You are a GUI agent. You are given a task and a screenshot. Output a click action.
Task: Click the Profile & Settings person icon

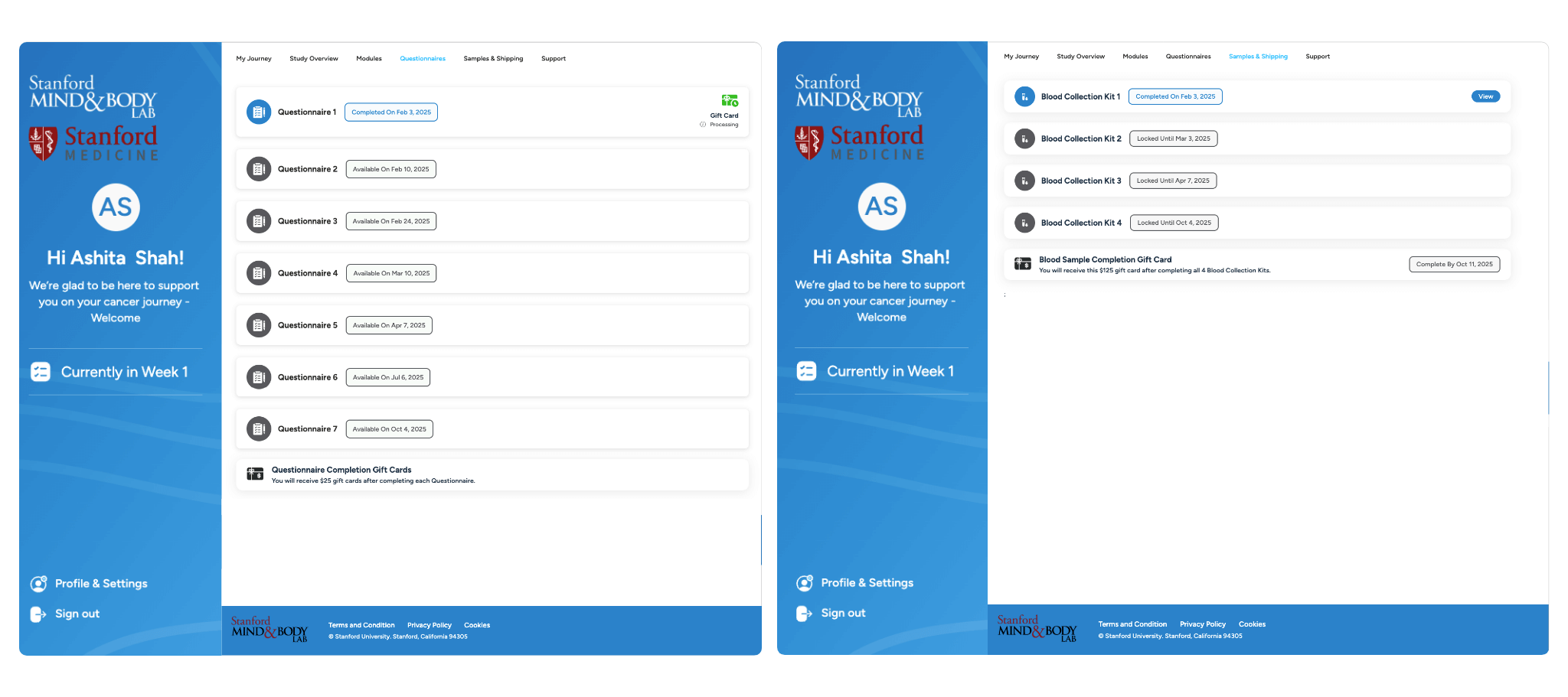[x=38, y=583]
